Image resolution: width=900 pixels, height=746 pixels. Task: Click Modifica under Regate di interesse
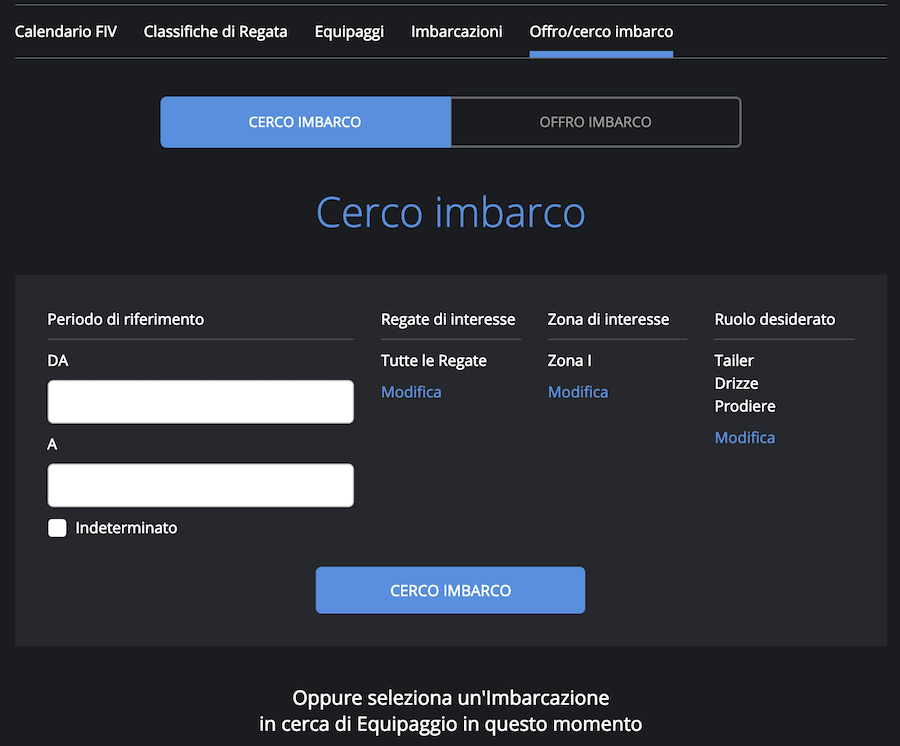(411, 392)
